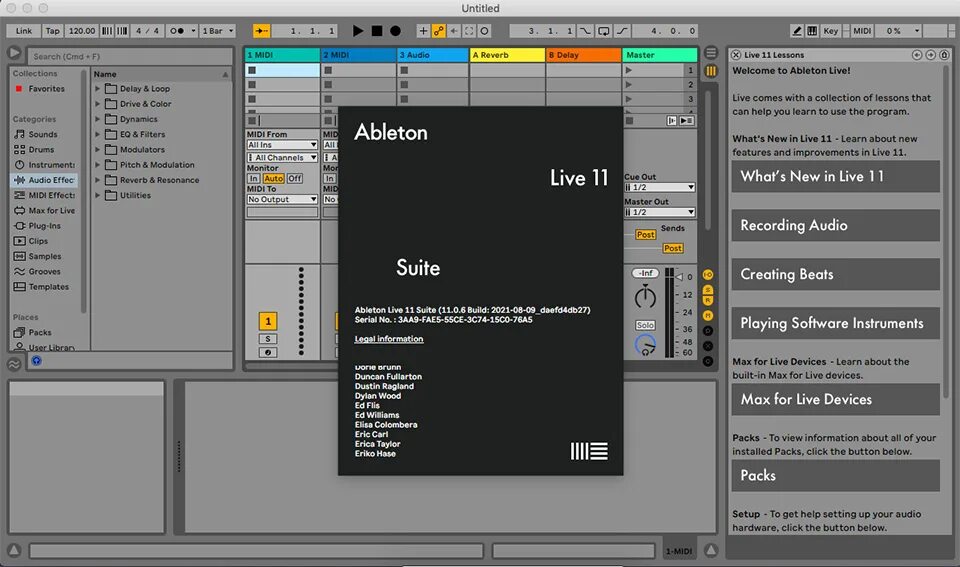The image size is (960, 567).
Task: Toggle the Loop switch
Action: [604, 31]
